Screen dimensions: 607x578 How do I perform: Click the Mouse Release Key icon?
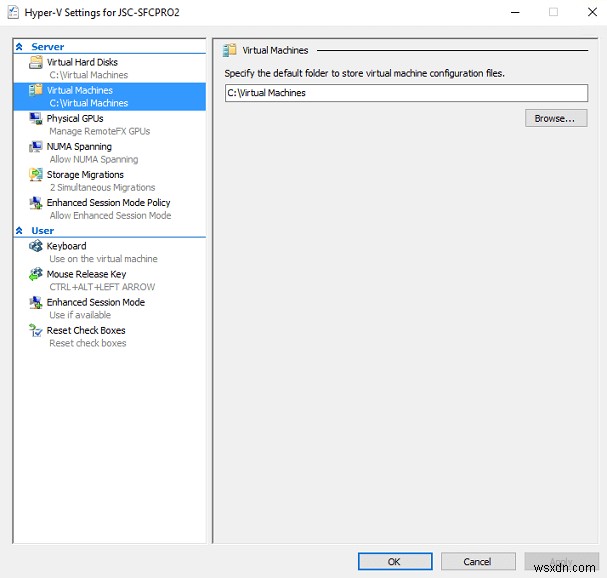tap(36, 274)
